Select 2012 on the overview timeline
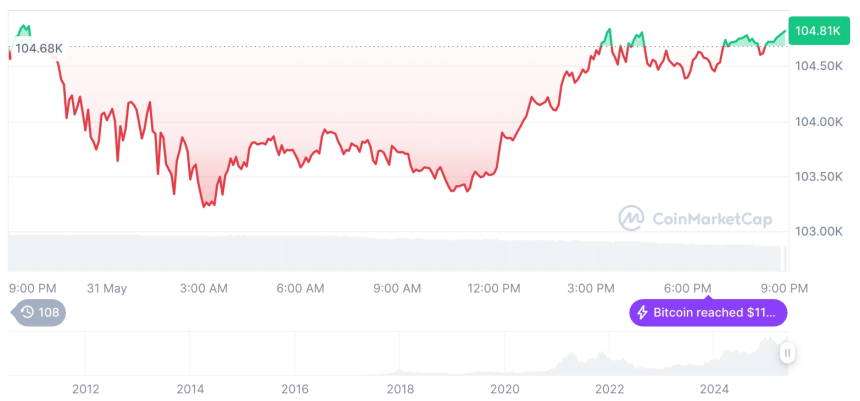 [x=85, y=389]
